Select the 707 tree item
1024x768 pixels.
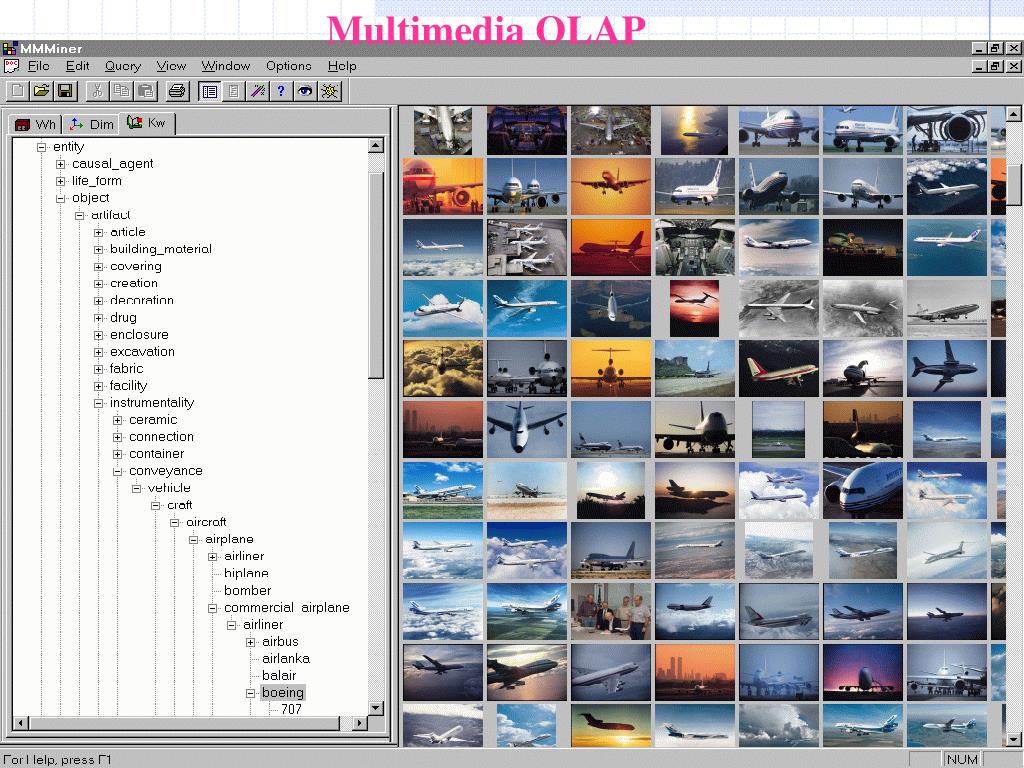click(x=291, y=709)
